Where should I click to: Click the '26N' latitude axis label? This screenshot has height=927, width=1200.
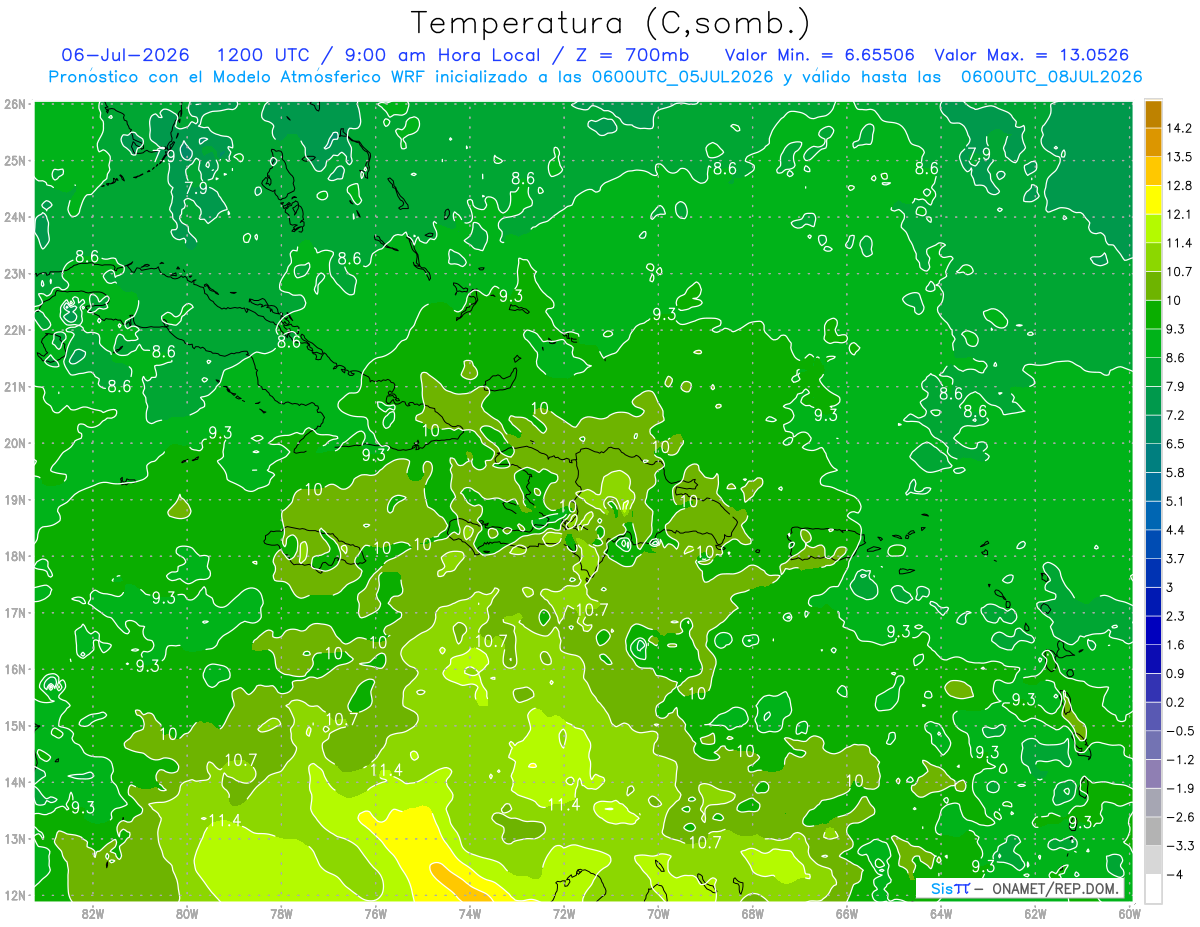[x=14, y=104]
